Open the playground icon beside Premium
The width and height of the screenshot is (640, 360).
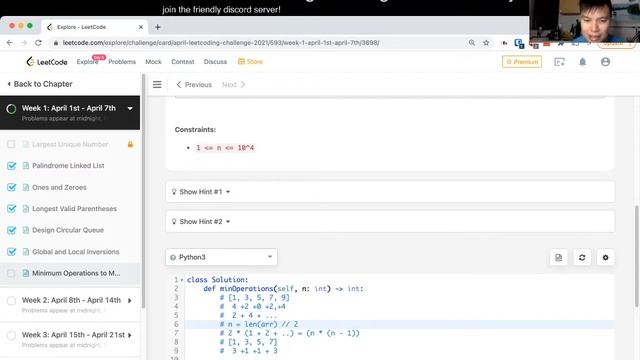[x=559, y=62]
